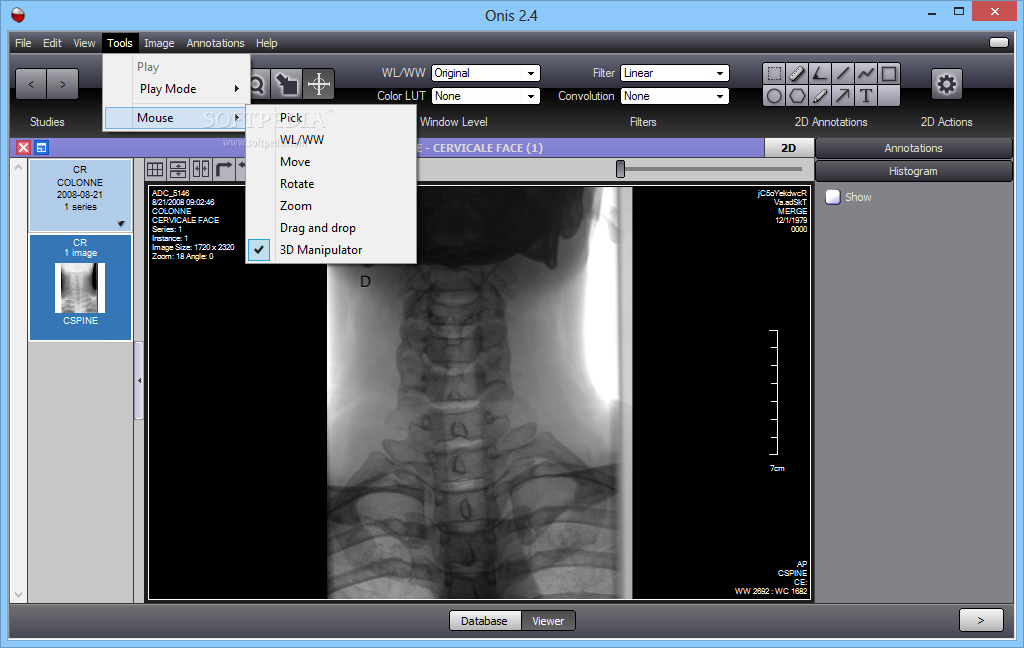This screenshot has width=1024, height=648.
Task: Go to next study with right arrow
Action: [x=63, y=84]
